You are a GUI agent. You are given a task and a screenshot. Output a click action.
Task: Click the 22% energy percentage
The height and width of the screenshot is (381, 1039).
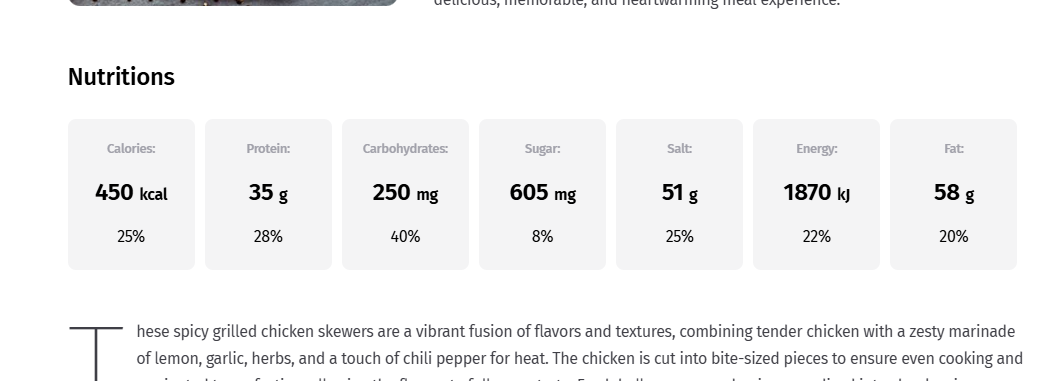pos(816,237)
